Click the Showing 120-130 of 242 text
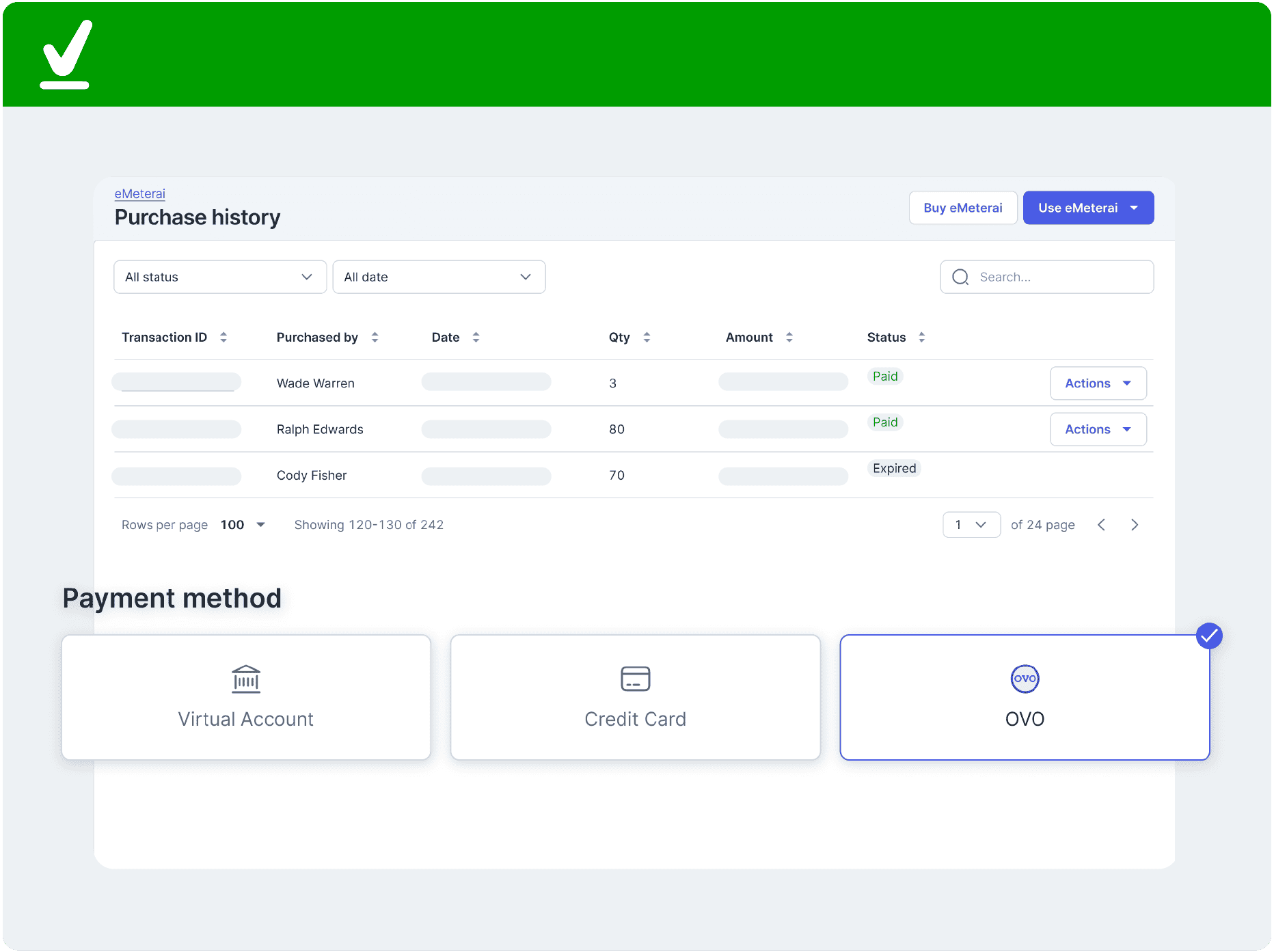This screenshot has height=952, width=1274. point(369,525)
